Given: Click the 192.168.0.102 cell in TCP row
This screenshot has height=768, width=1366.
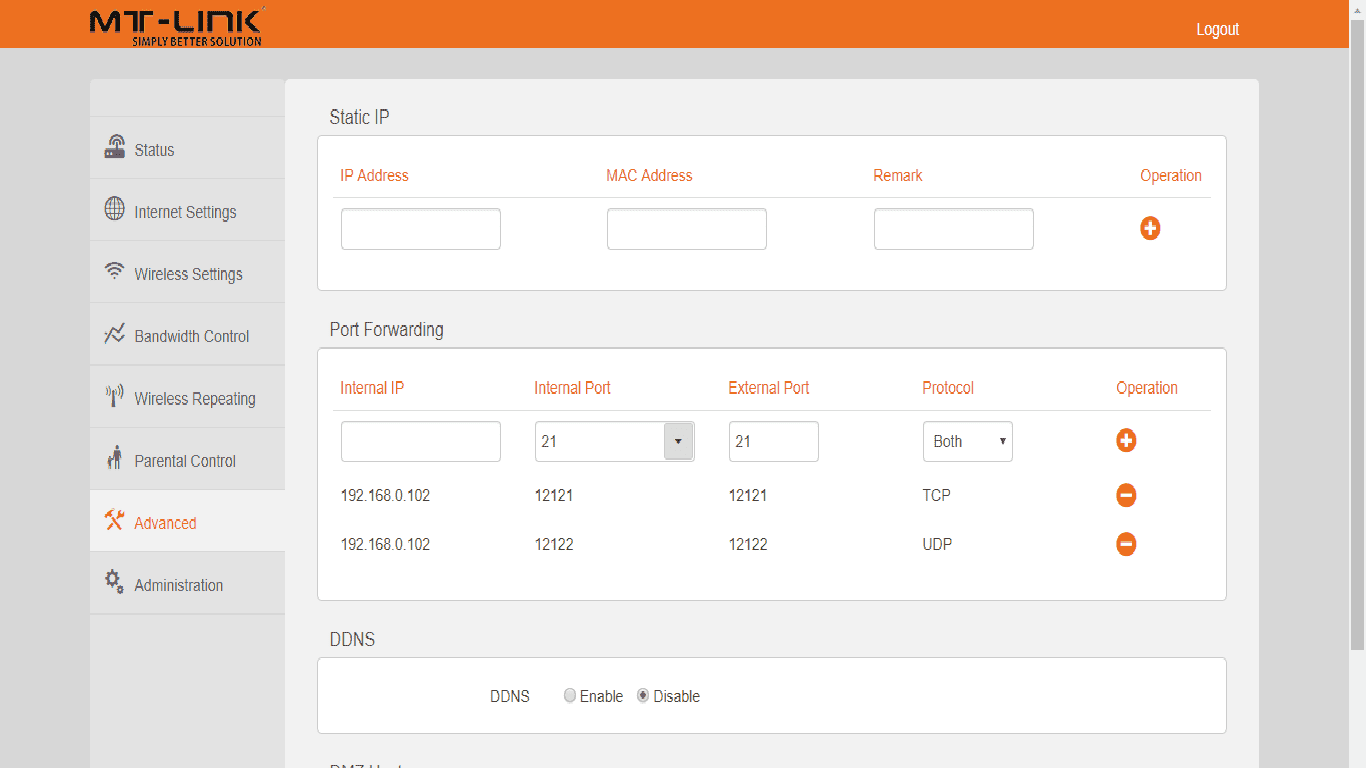Looking at the screenshot, I should 385,495.
